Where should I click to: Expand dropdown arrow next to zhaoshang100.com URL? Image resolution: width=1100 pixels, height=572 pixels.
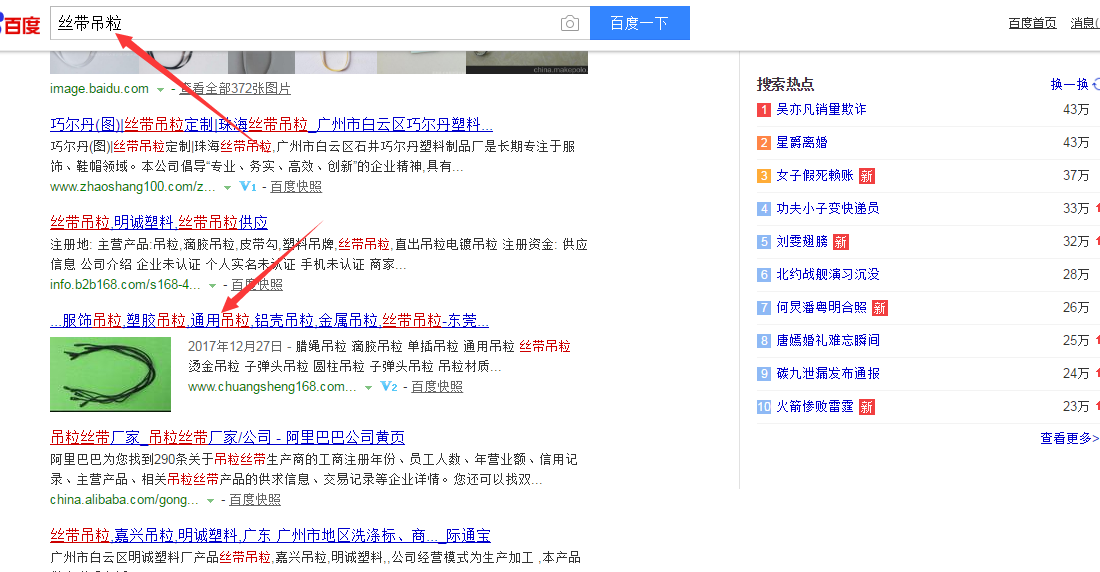point(227,187)
